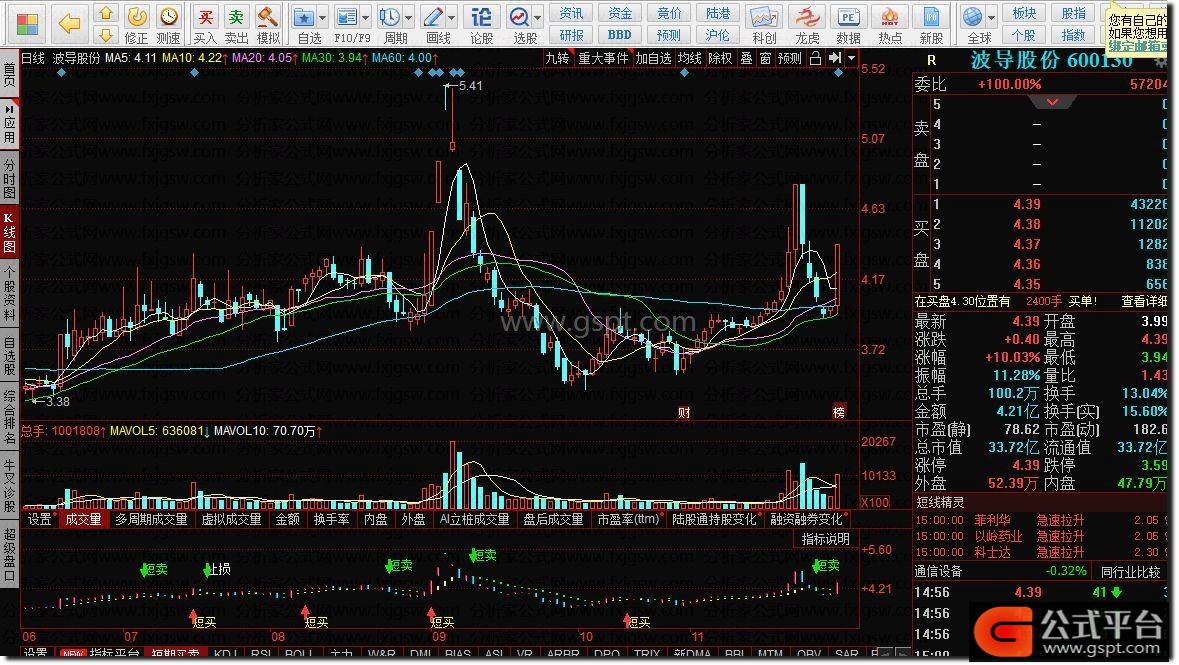Click the 沪伦 button
Image resolution: width=1179 pixels, height=665 pixels.
(x=718, y=35)
